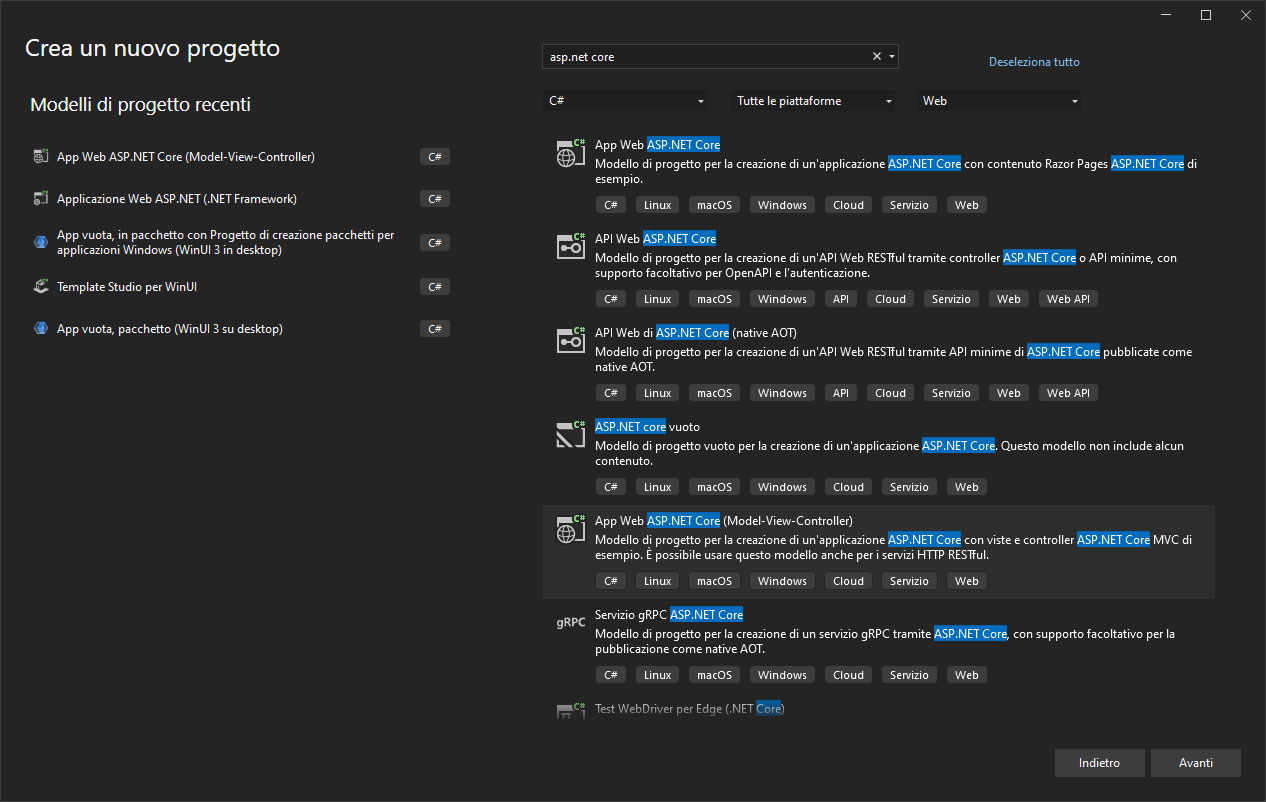Select Servizio gRPC ASP.NET Core template title

click(x=669, y=615)
